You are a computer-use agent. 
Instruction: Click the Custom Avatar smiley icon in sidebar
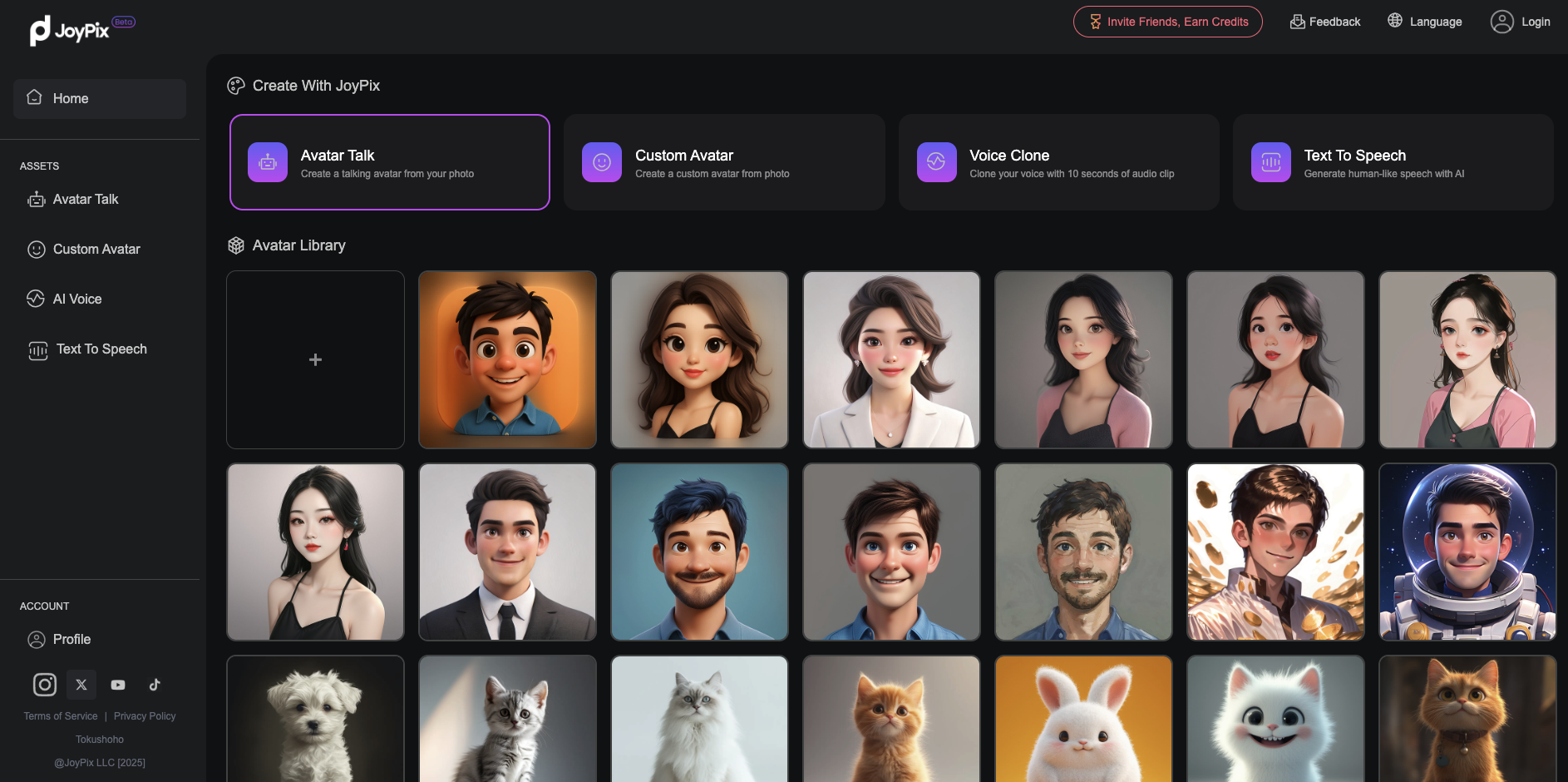tap(37, 250)
